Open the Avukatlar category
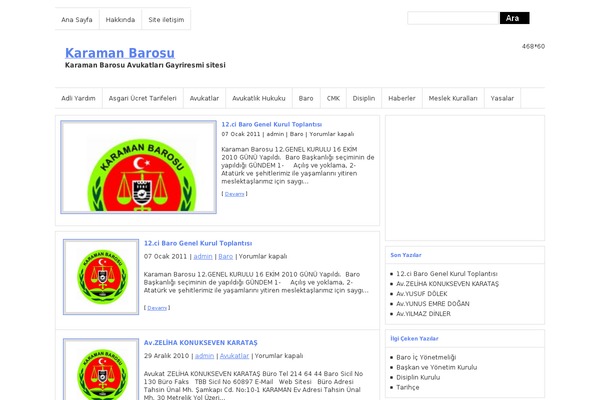This screenshot has height=400, width=600. (204, 98)
